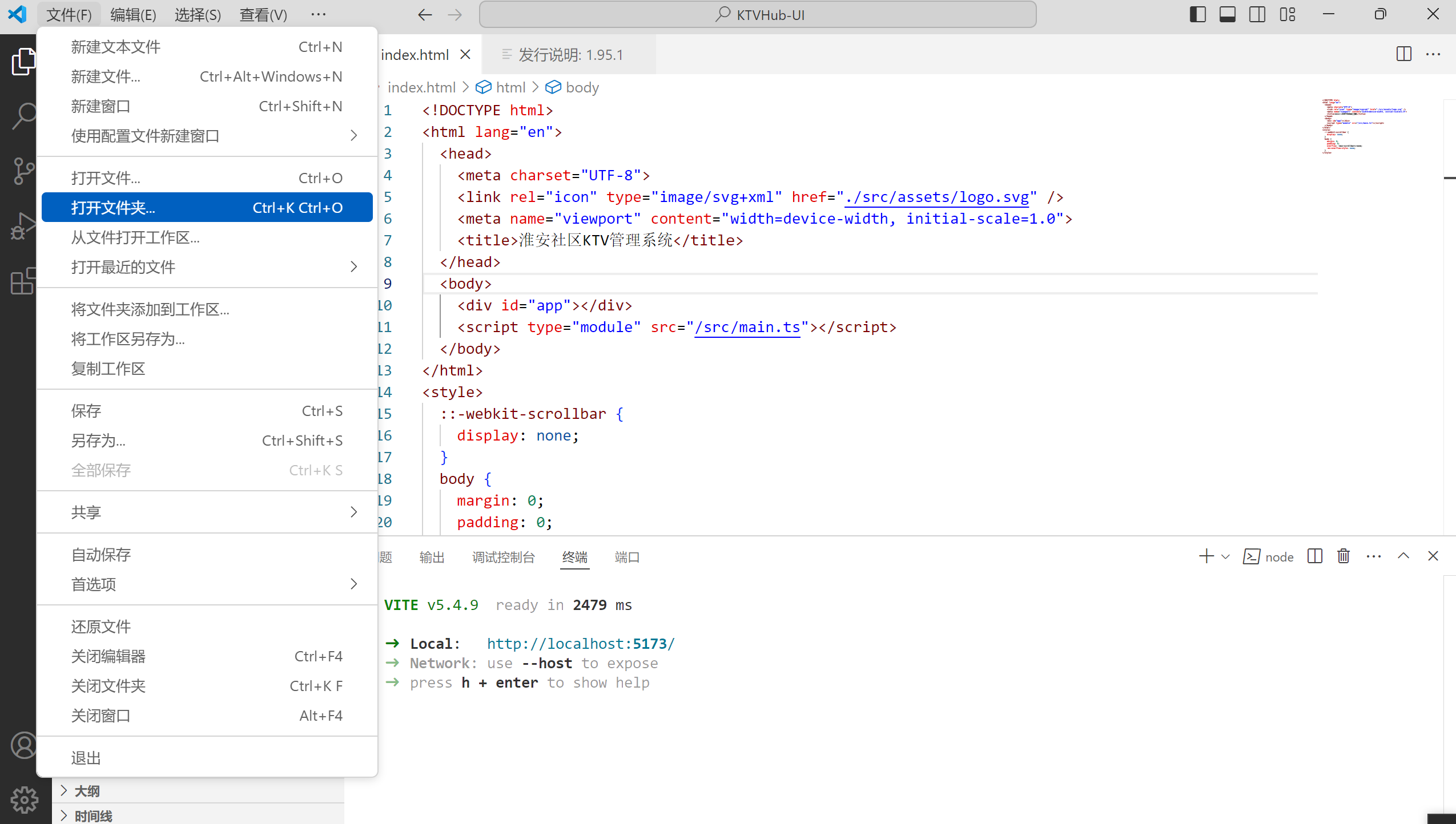Split the editor to the right

pyautogui.click(x=1403, y=54)
